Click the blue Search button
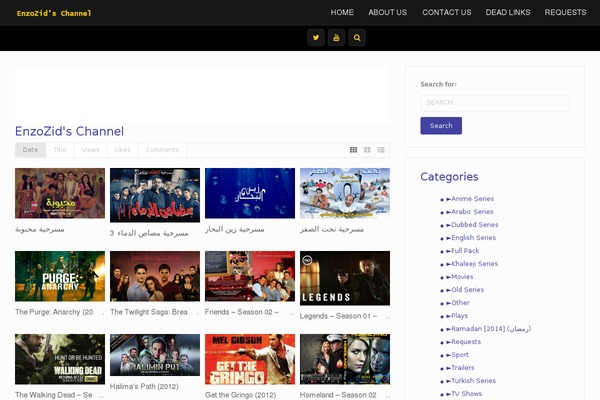The height and width of the screenshot is (400, 600). click(x=441, y=126)
